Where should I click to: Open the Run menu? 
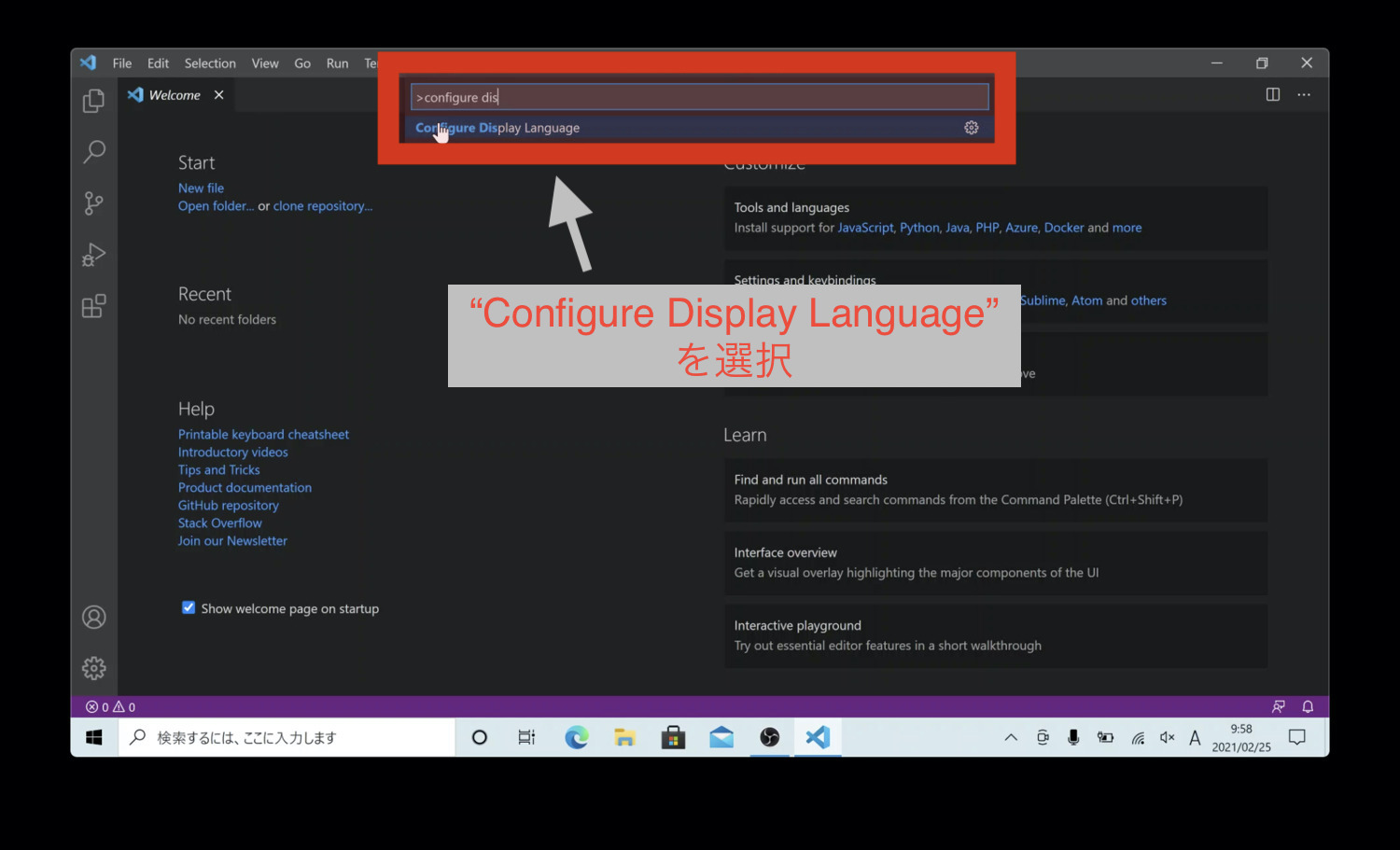click(x=337, y=63)
